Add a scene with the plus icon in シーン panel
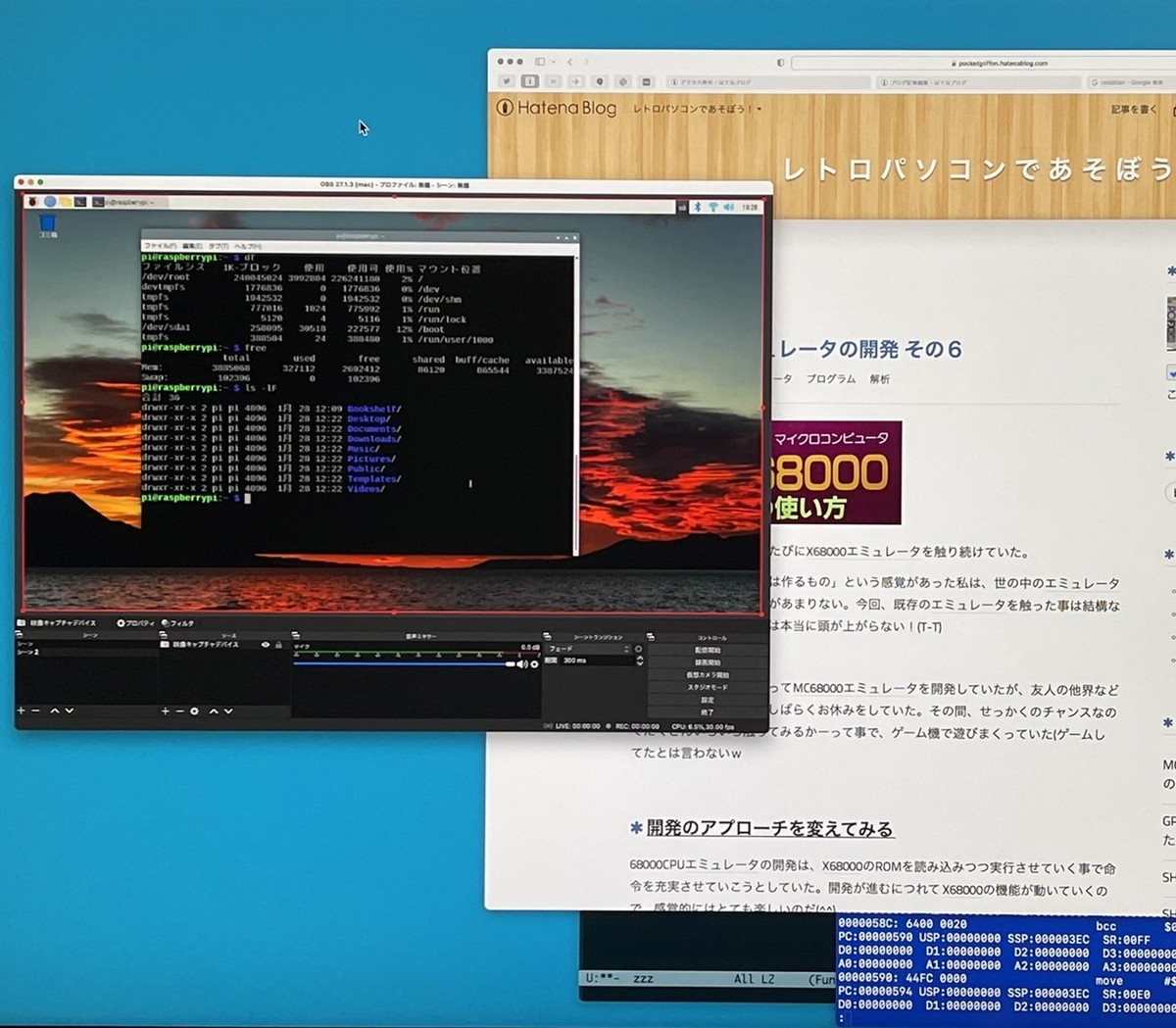The image size is (1176, 1028). 21,710
